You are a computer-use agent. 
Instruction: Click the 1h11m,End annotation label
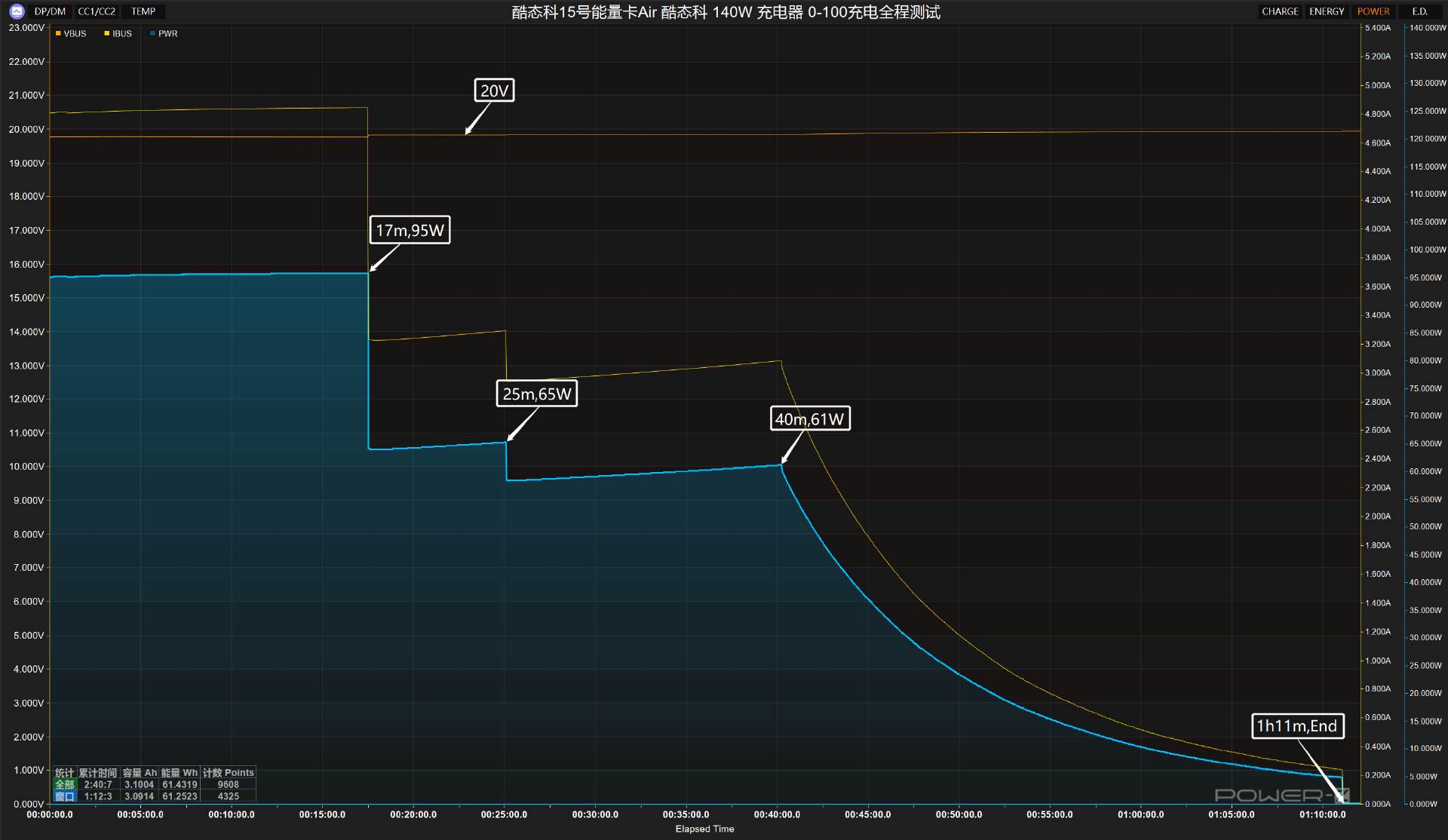(x=1297, y=726)
